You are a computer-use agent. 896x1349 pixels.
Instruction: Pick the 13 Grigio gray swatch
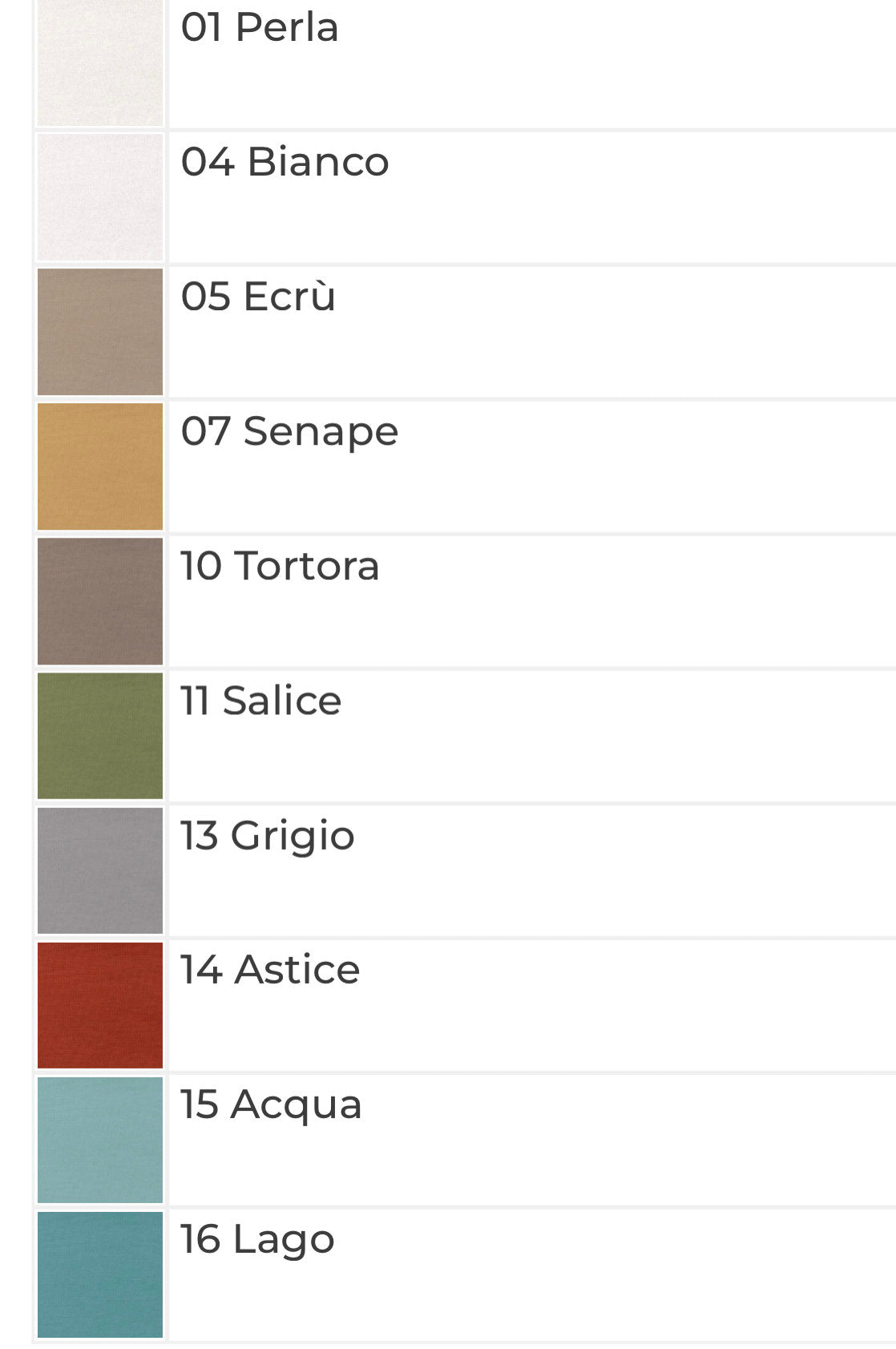(x=100, y=870)
